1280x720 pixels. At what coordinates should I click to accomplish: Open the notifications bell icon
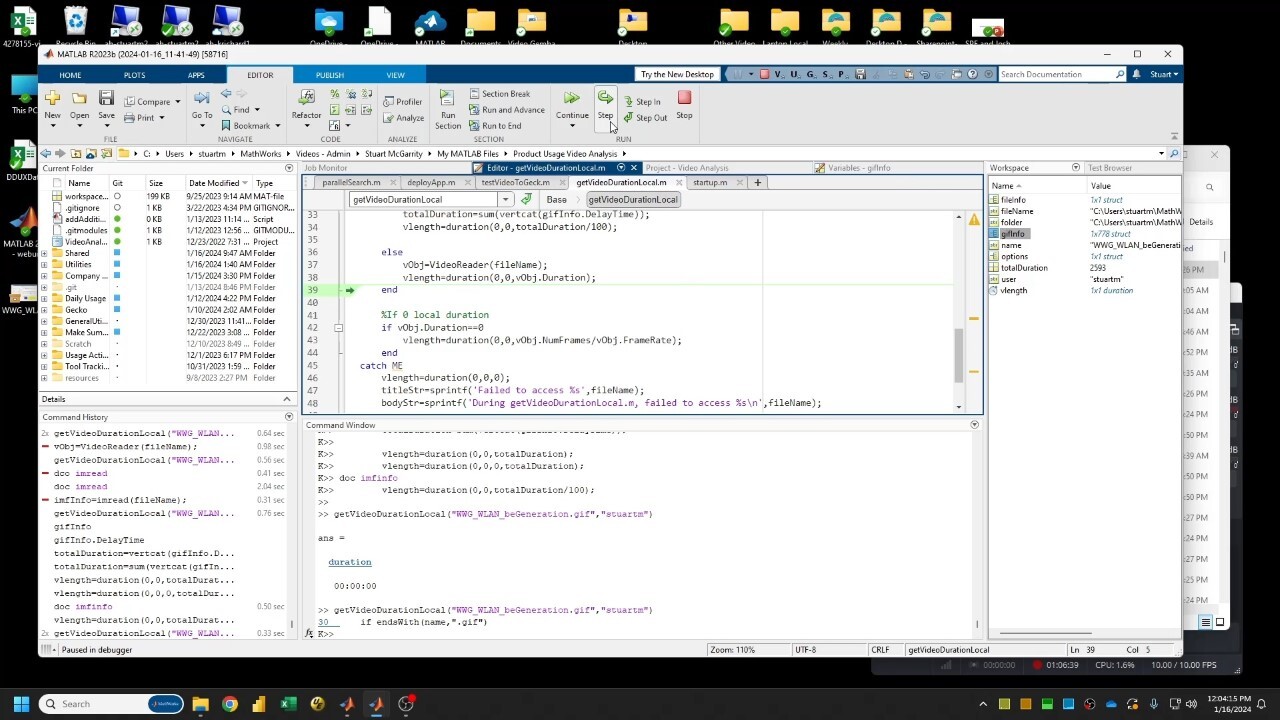click(x=1138, y=74)
